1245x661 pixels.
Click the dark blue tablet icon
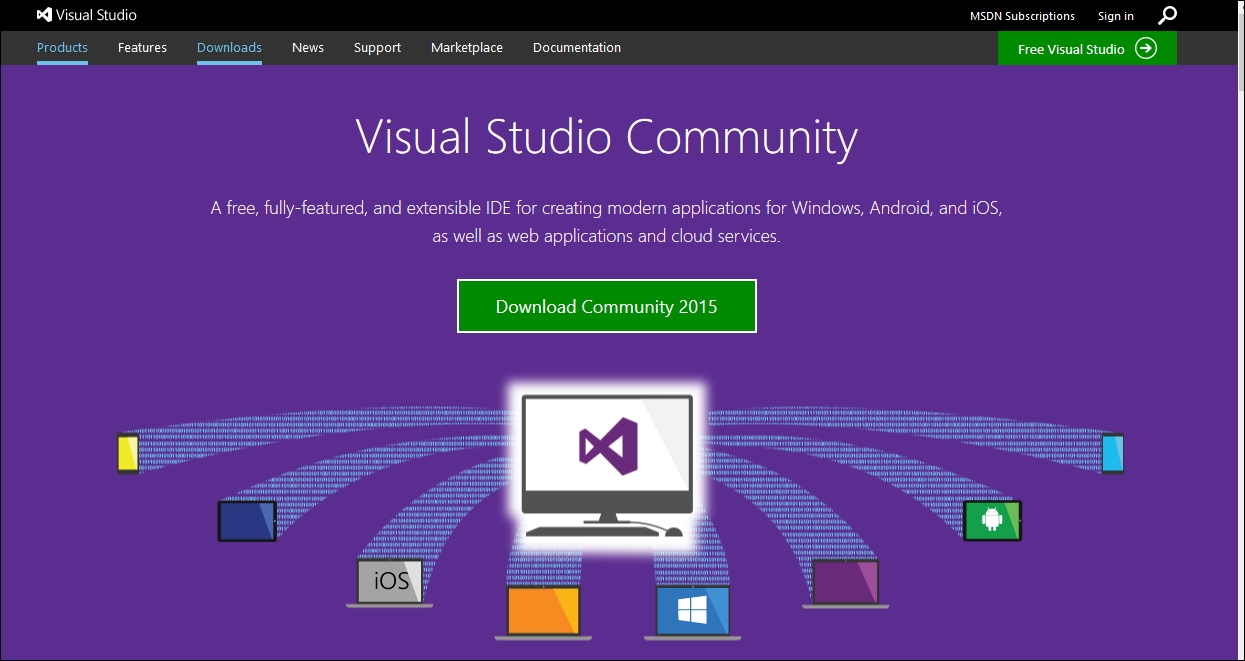coord(247,521)
